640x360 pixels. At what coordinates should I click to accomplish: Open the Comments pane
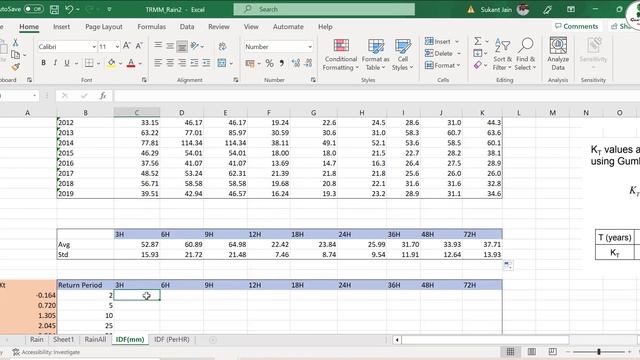[x=576, y=26]
